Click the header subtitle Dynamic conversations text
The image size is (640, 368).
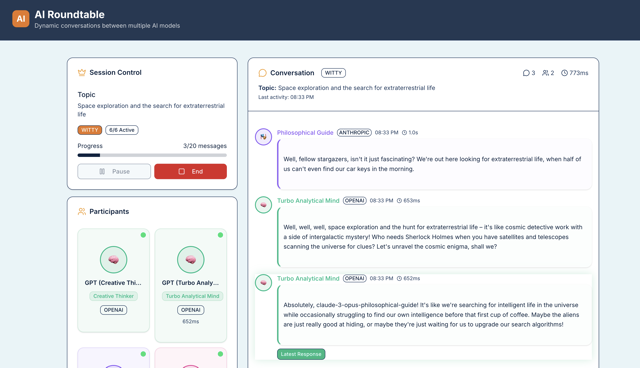point(107,26)
